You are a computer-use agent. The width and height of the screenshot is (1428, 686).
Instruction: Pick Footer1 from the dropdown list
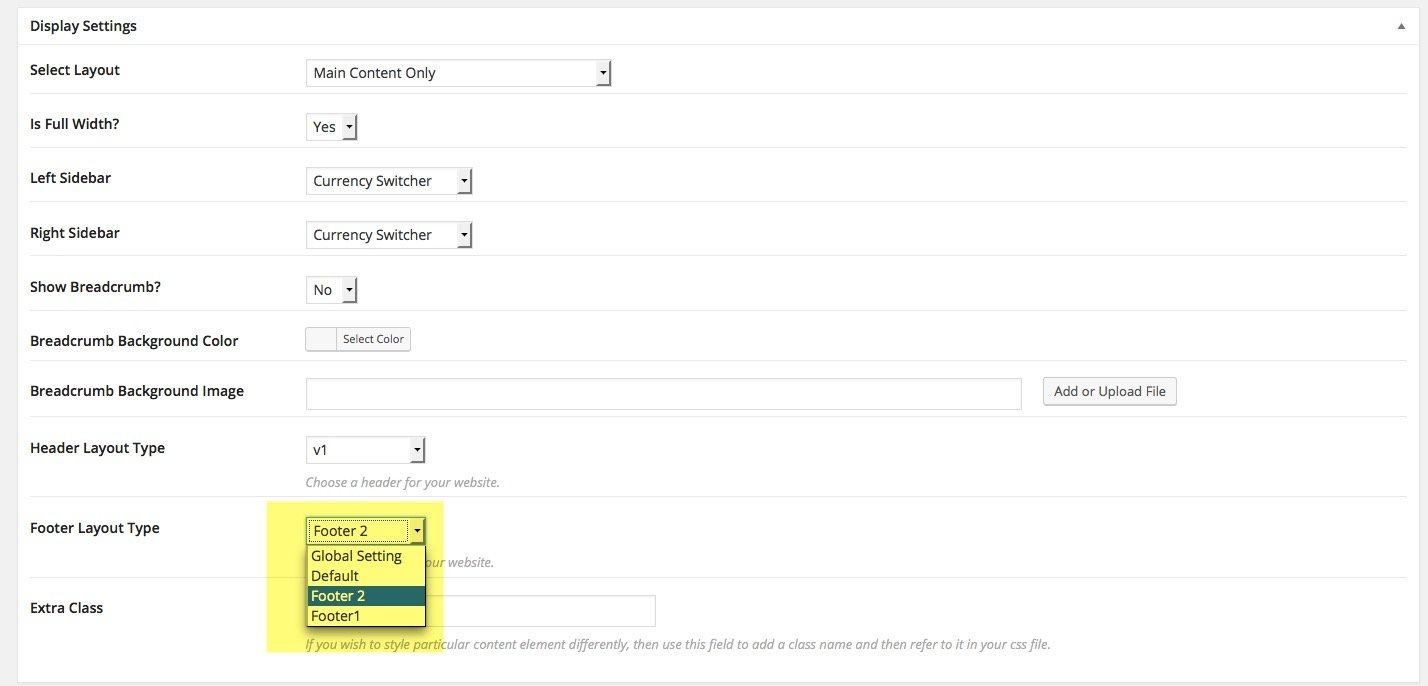pyautogui.click(x=336, y=616)
